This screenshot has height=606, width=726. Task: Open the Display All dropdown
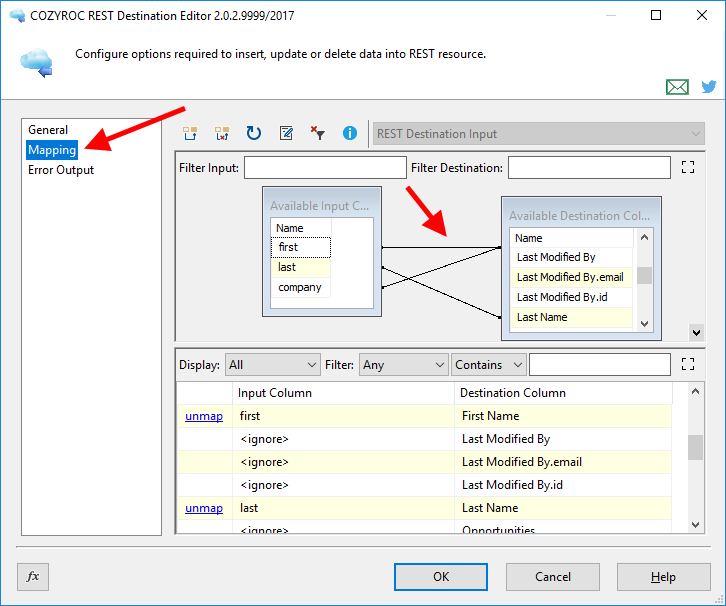point(273,365)
